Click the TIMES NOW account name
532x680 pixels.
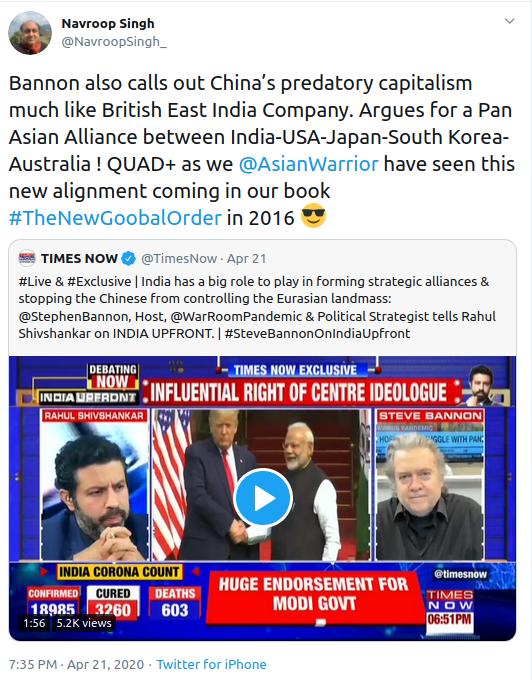[x=79, y=258]
